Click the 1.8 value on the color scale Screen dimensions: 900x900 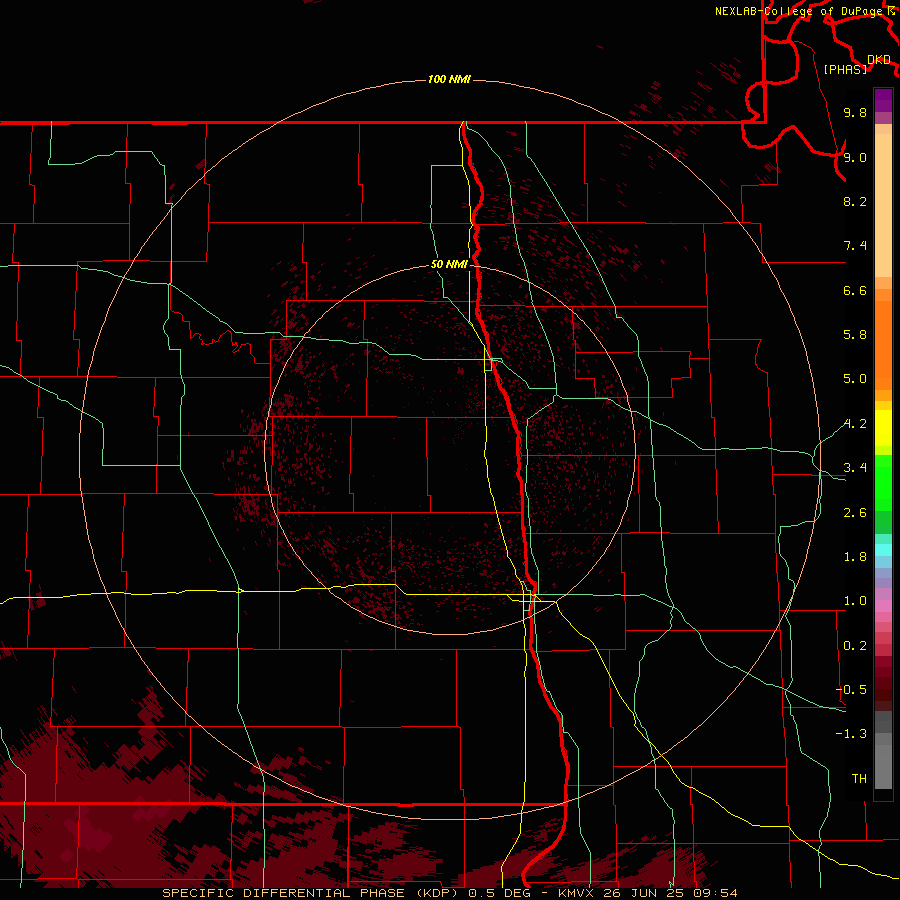click(x=855, y=557)
